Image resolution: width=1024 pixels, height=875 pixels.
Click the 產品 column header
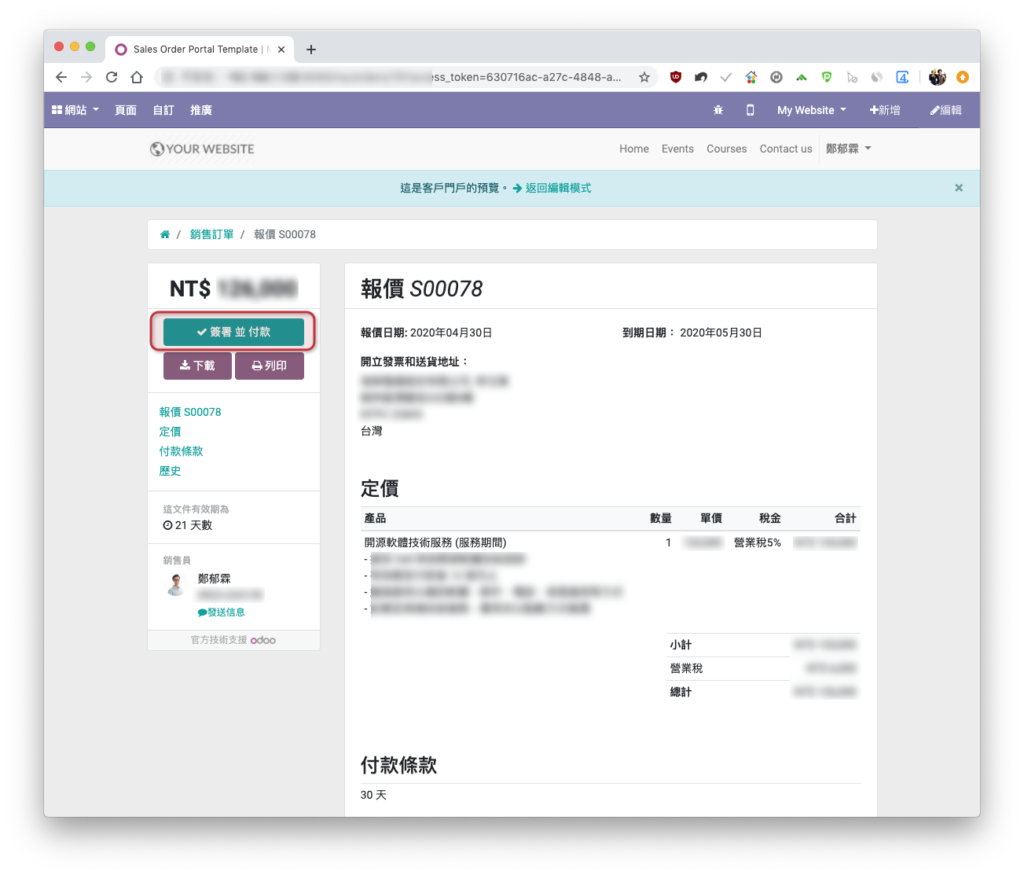click(x=375, y=518)
